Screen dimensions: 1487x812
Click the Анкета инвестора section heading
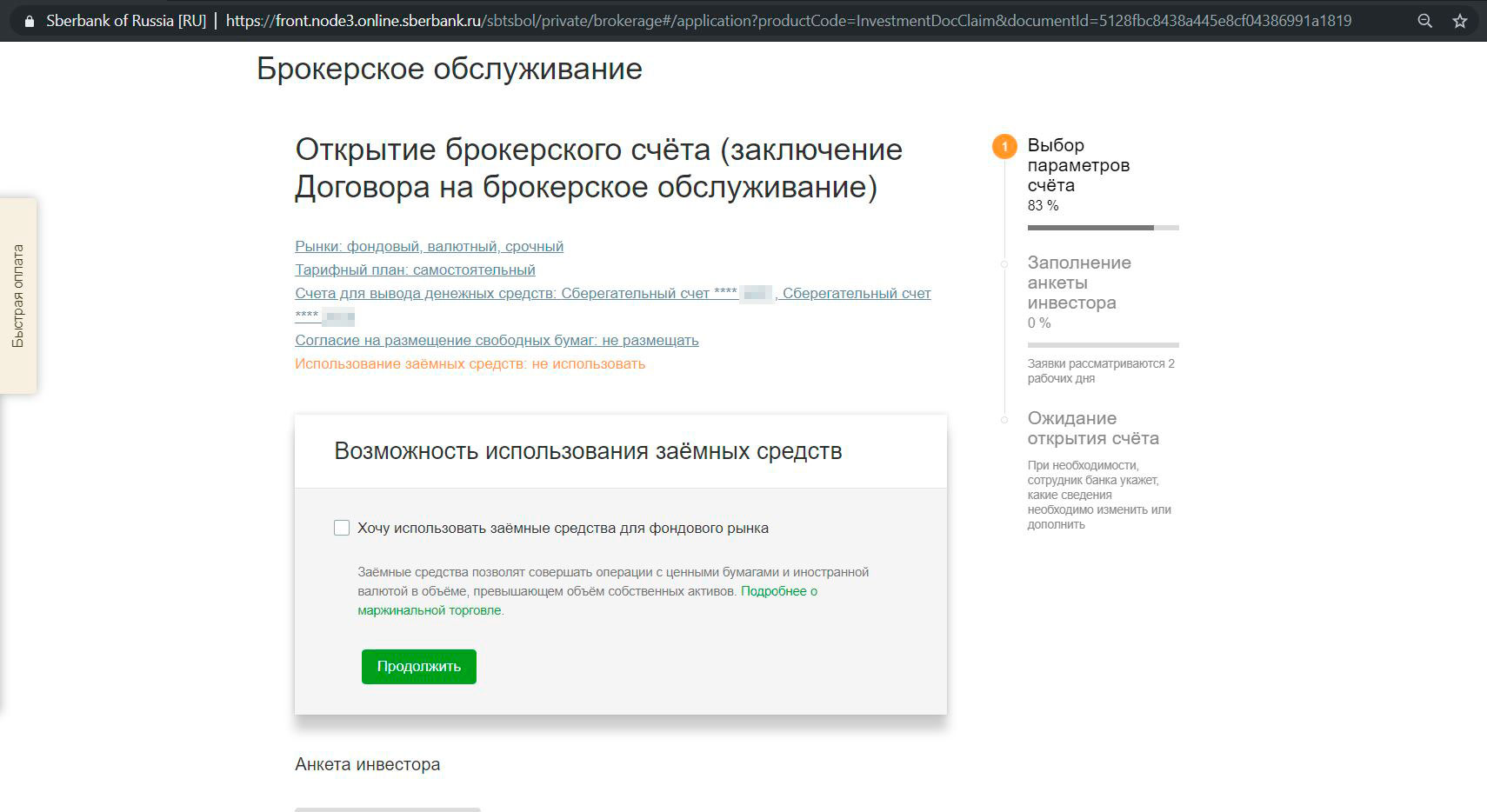tap(367, 764)
